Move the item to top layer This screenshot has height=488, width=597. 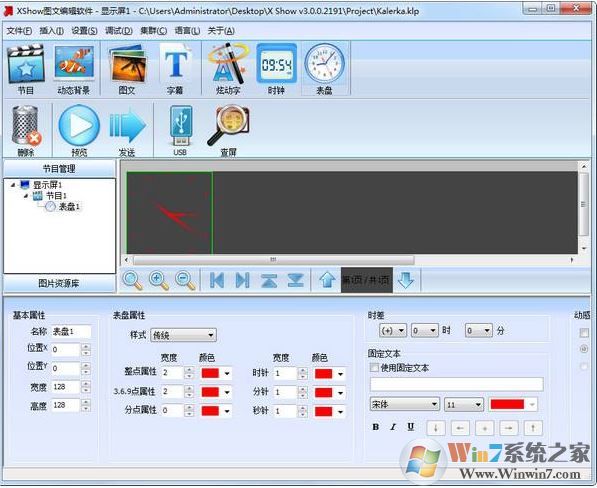coord(269,281)
